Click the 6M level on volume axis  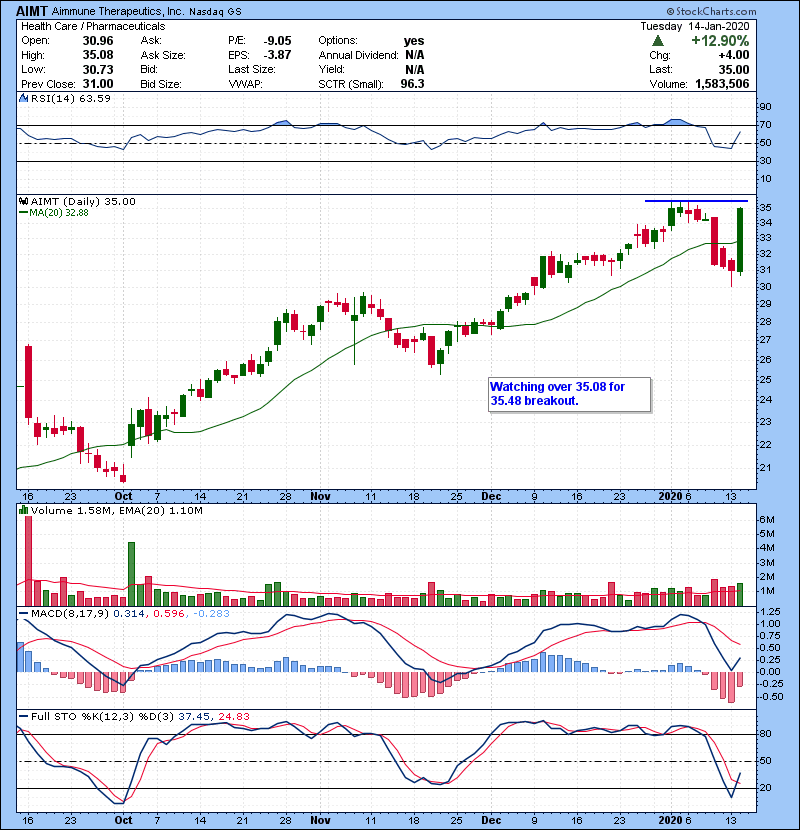click(x=767, y=520)
